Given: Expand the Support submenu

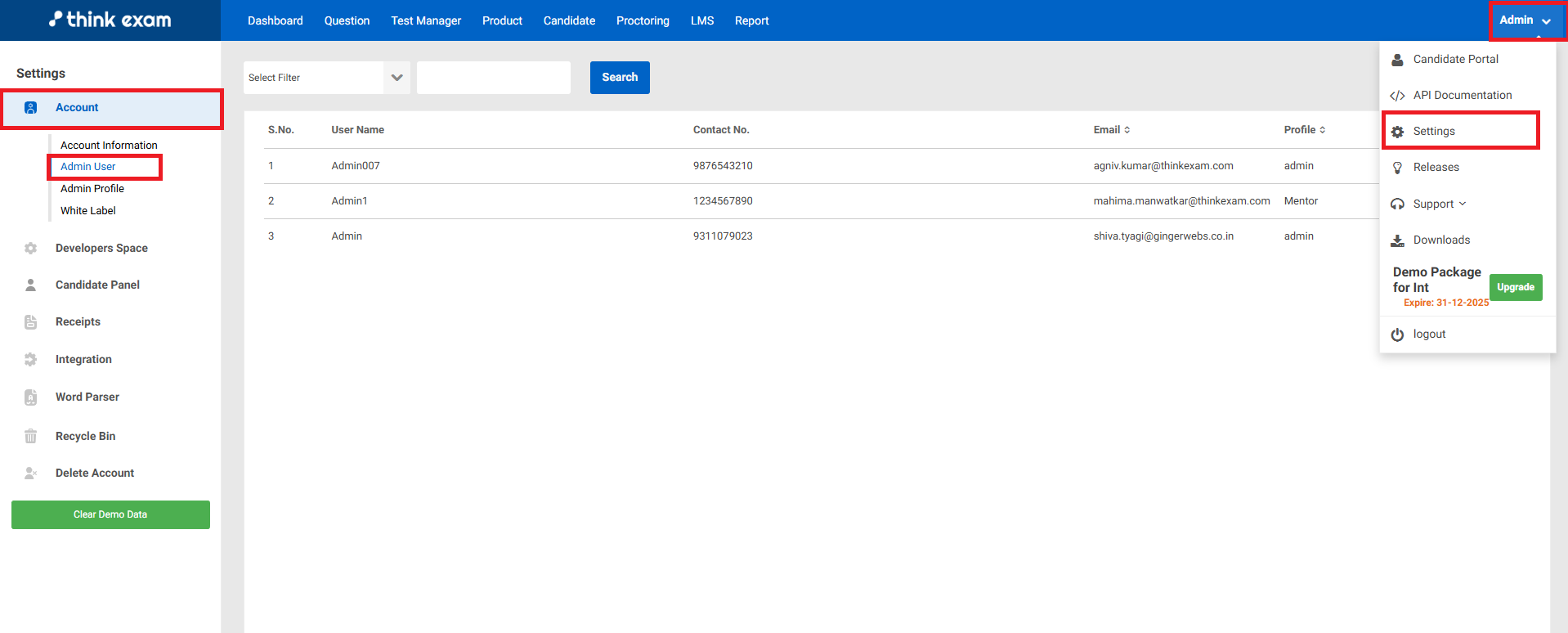Looking at the screenshot, I should [x=1439, y=204].
